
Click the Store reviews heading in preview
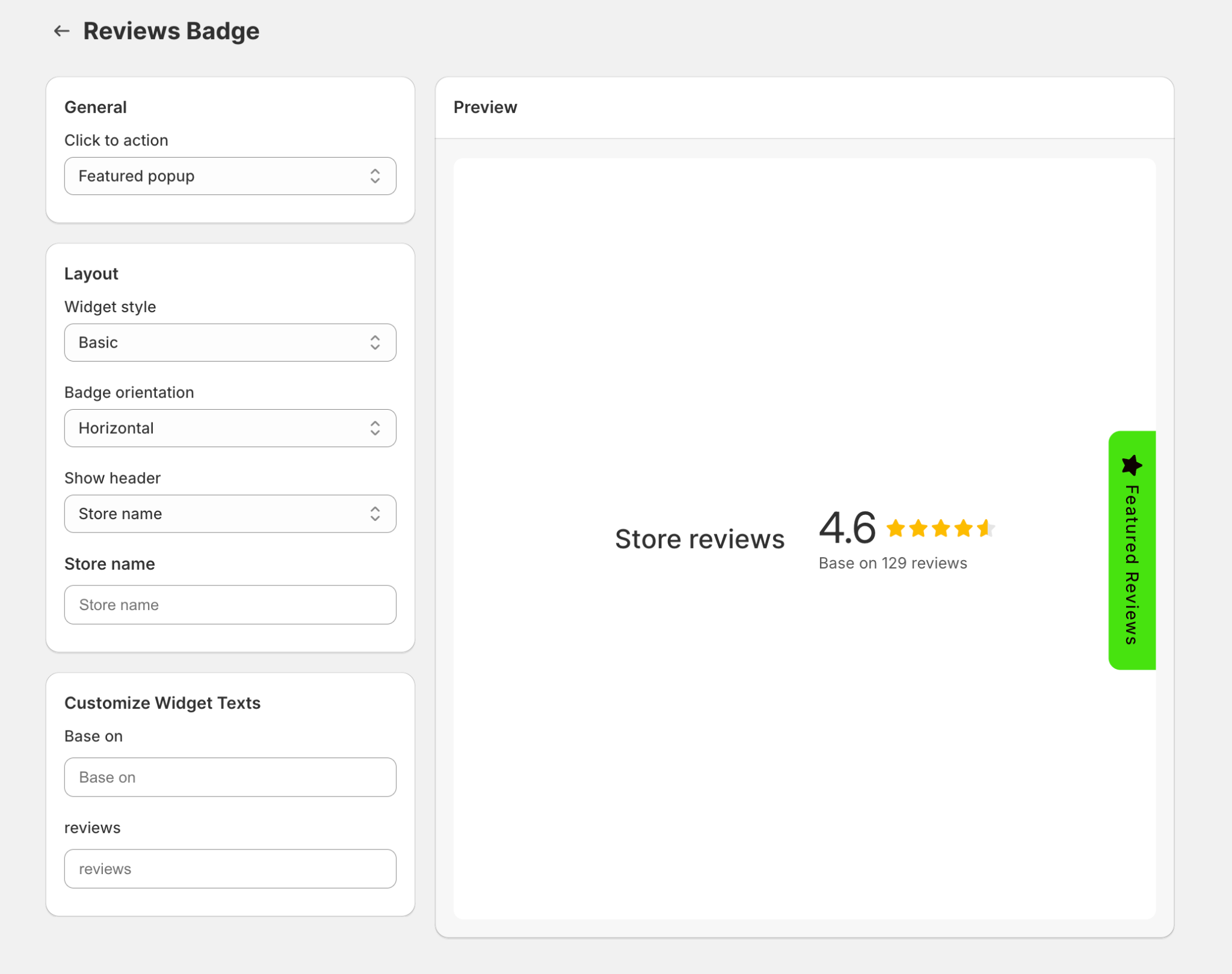pyautogui.click(x=699, y=538)
